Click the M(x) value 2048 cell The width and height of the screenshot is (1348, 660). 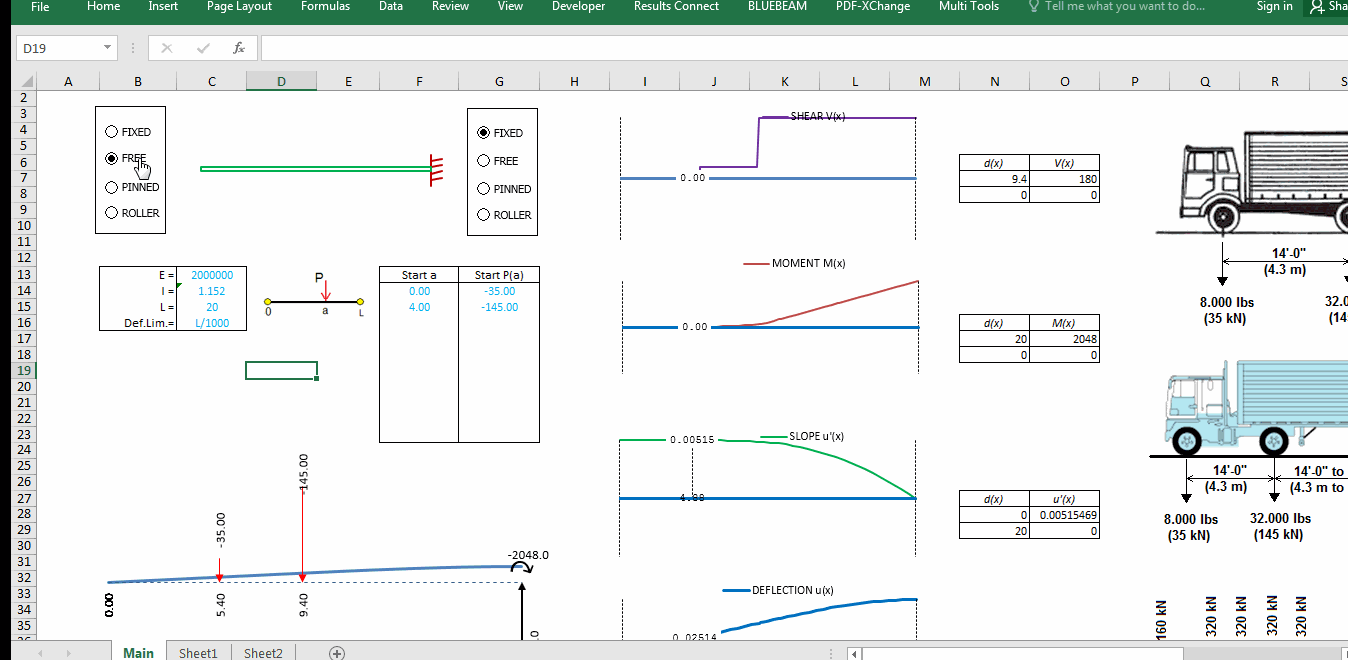[x=1064, y=339]
